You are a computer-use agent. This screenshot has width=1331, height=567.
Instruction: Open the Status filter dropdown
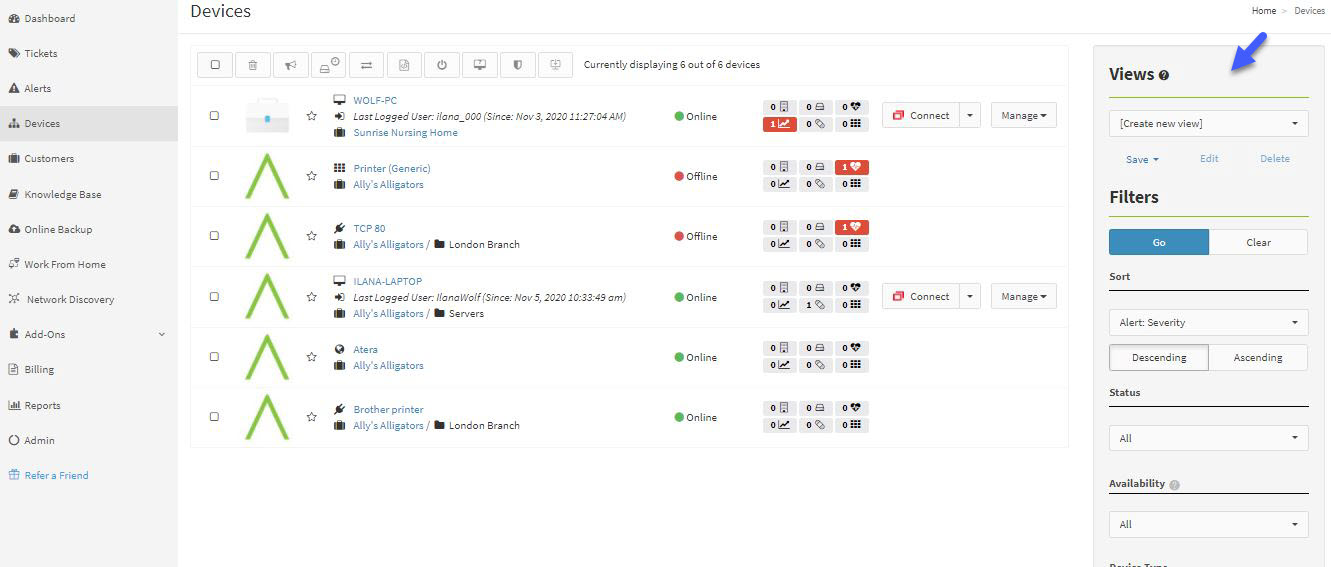tap(1208, 438)
